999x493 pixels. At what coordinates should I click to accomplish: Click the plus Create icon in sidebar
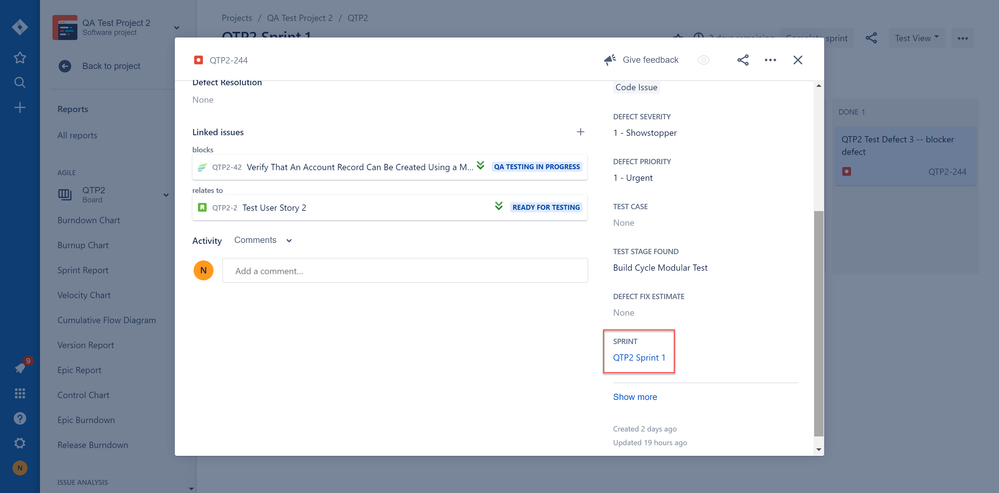coord(20,107)
